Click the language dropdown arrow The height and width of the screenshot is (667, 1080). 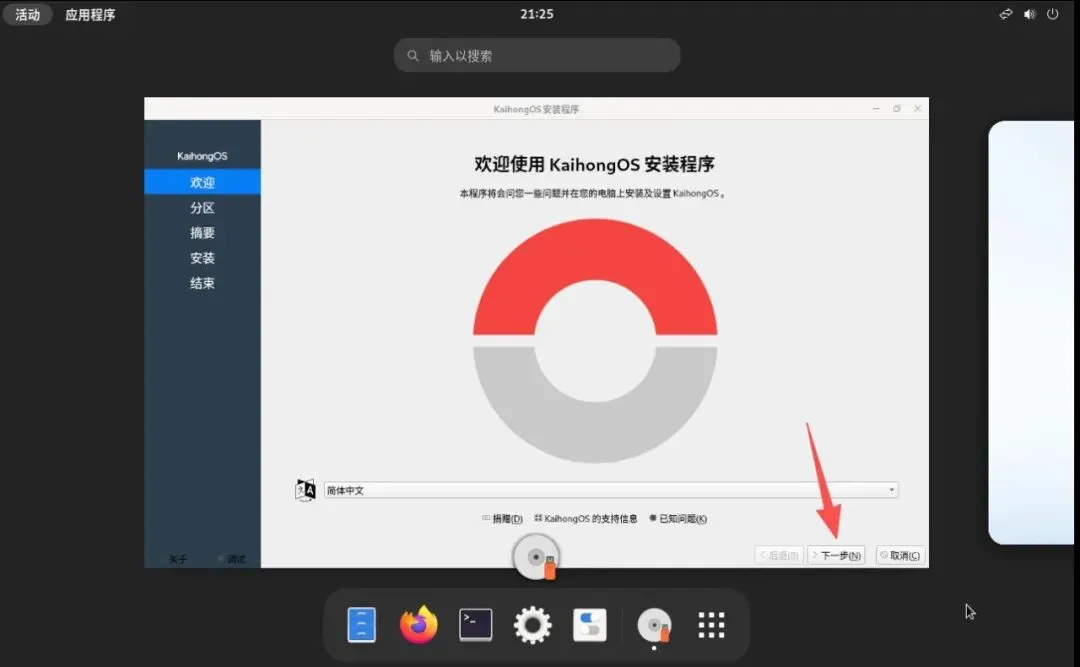891,490
